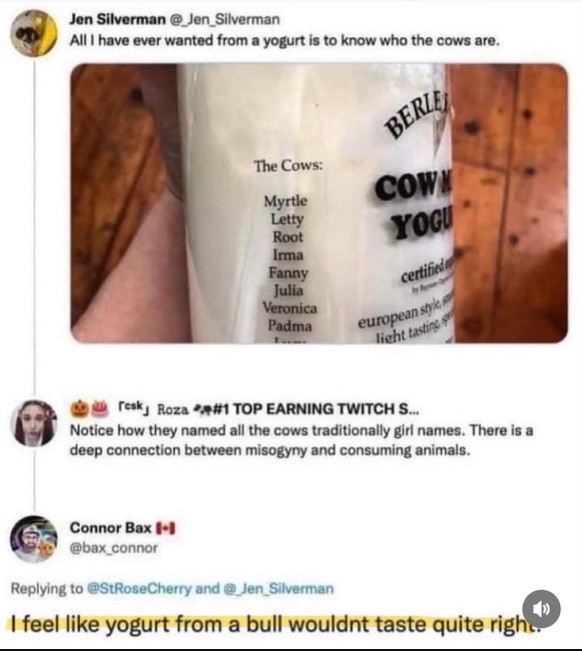Screen dimensions: 582x651
Task: Visit the @_Jen_Silverman handle at top
Action: tap(225, 19)
